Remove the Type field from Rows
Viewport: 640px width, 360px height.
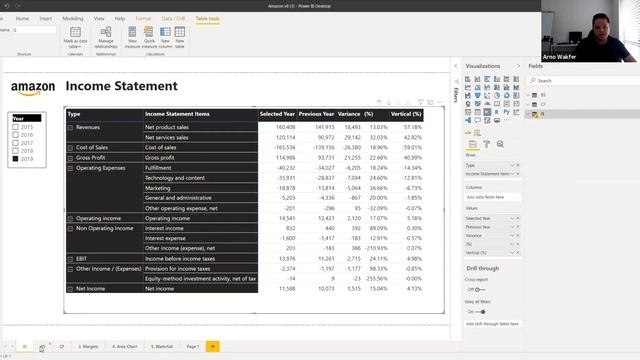click(x=518, y=165)
